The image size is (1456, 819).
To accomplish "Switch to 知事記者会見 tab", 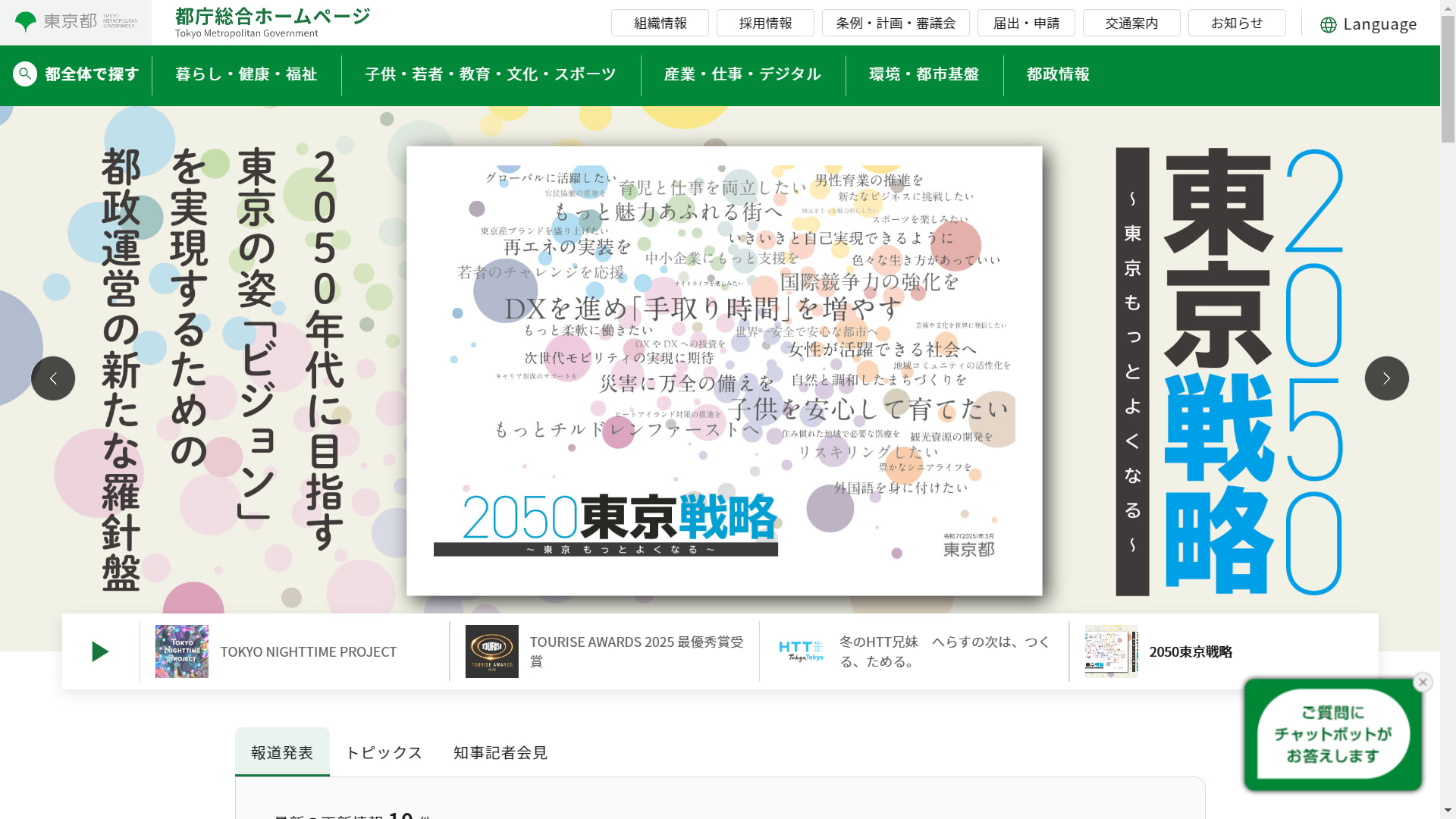I will pyautogui.click(x=500, y=752).
